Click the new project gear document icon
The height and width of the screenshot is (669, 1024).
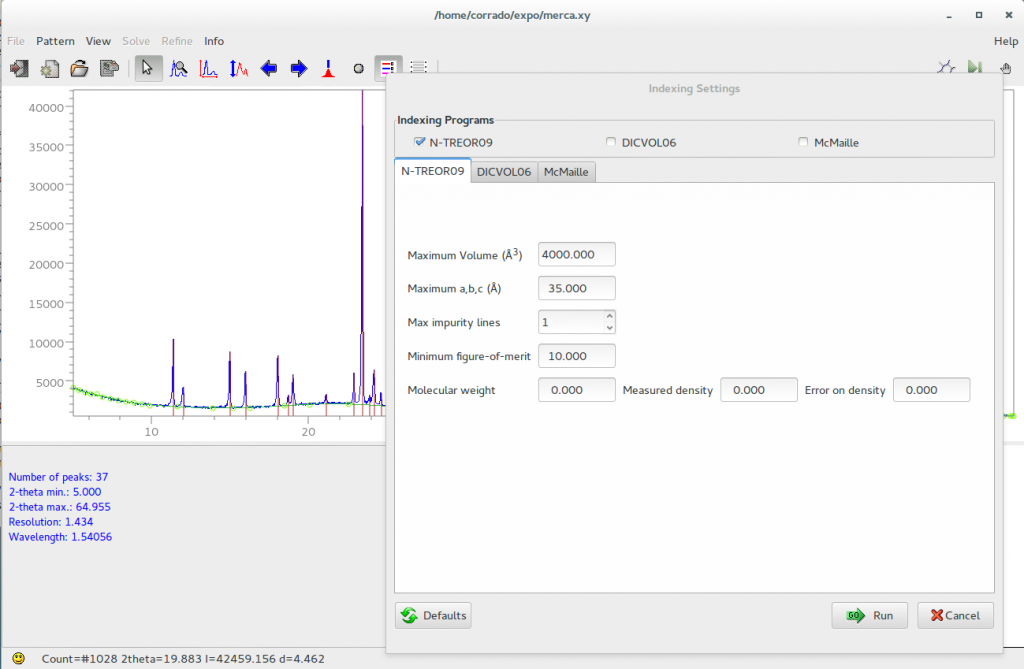tap(49, 68)
